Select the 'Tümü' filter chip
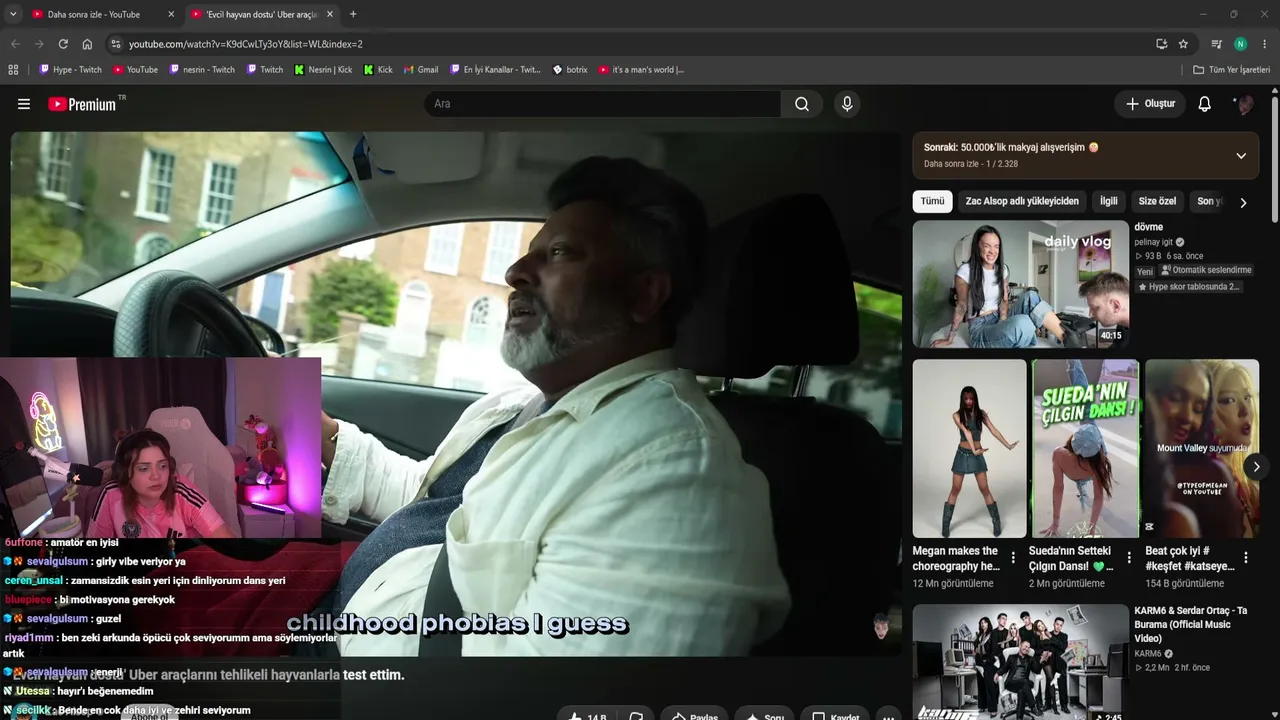Image resolution: width=1280 pixels, height=720 pixels. (x=932, y=201)
